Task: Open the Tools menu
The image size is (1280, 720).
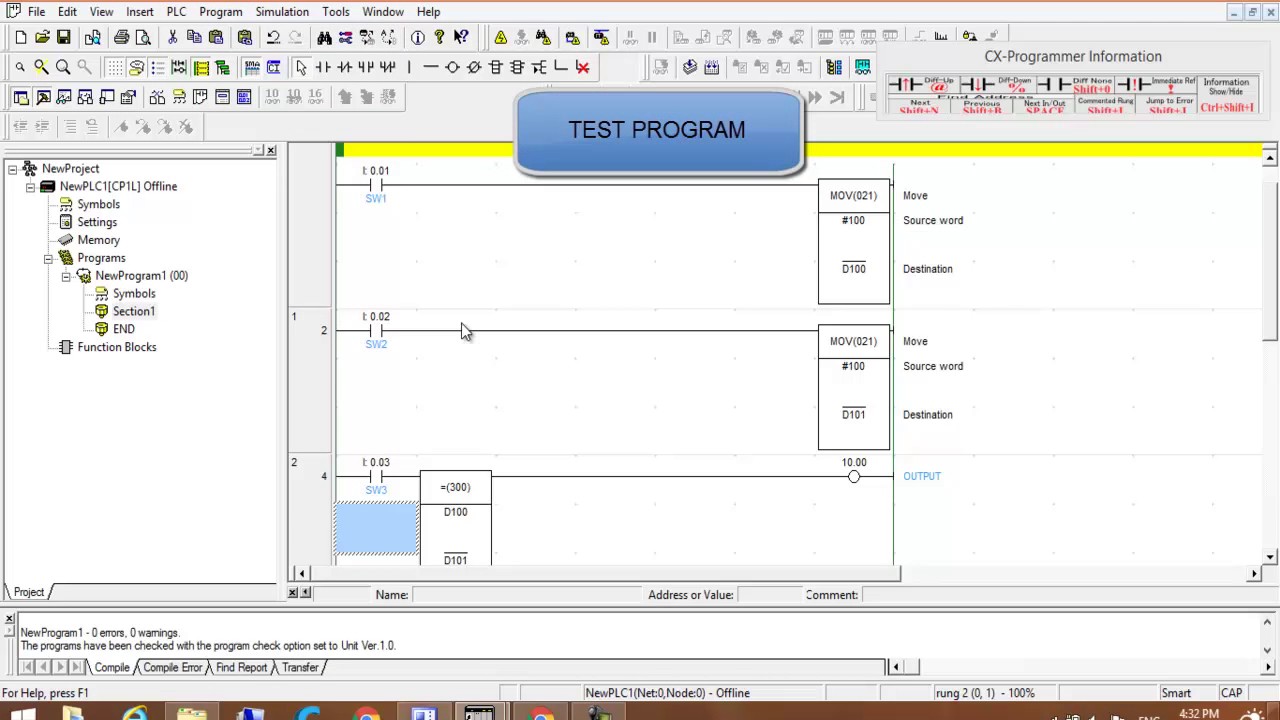Action: pyautogui.click(x=336, y=12)
